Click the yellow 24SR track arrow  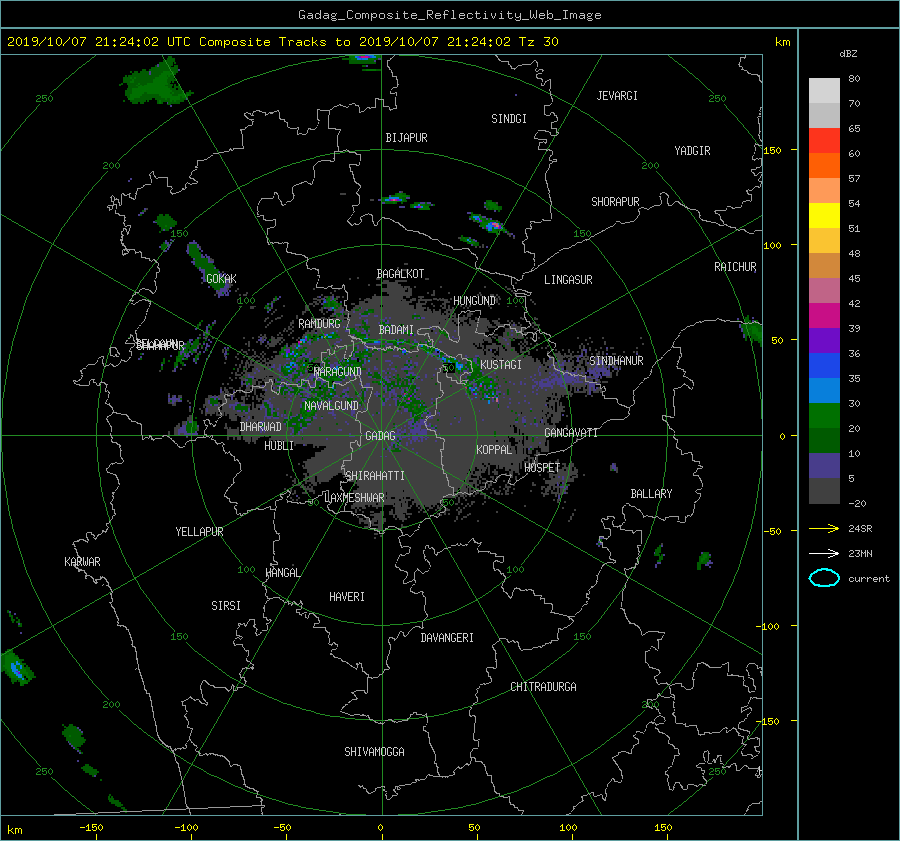pyautogui.click(x=824, y=528)
